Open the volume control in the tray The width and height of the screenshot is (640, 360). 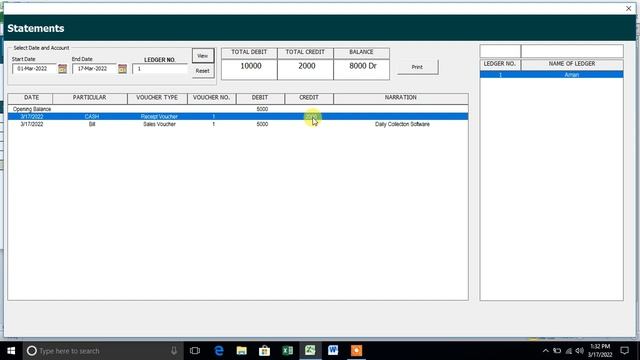pos(580,351)
